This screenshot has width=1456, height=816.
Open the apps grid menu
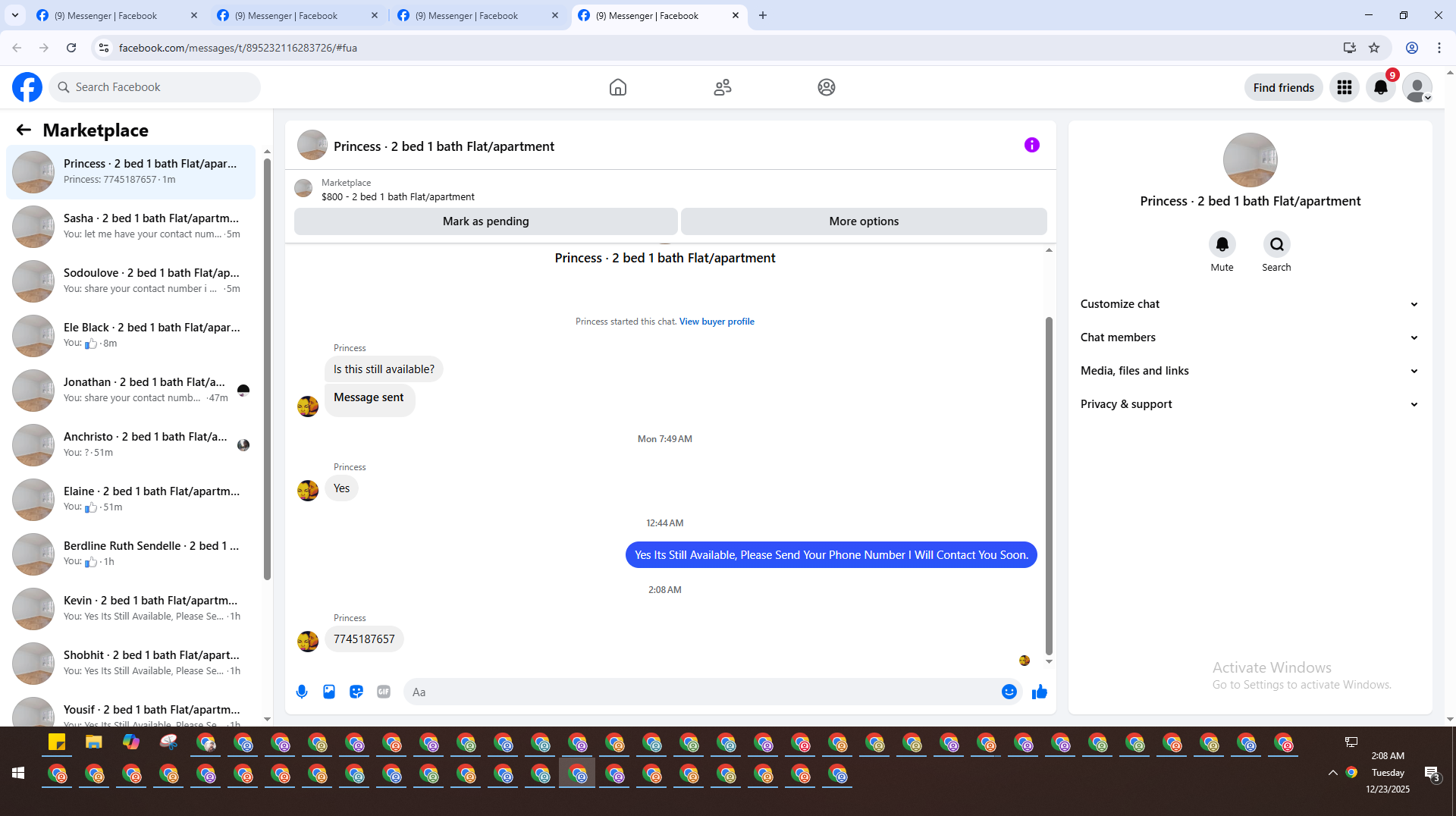coord(1345,87)
